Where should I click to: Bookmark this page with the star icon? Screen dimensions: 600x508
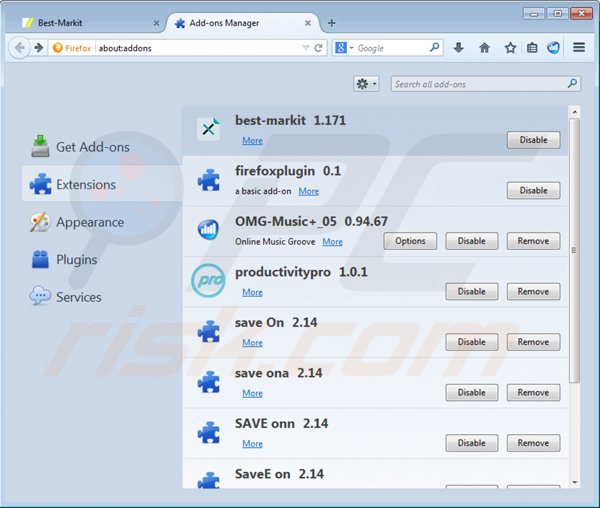510,48
